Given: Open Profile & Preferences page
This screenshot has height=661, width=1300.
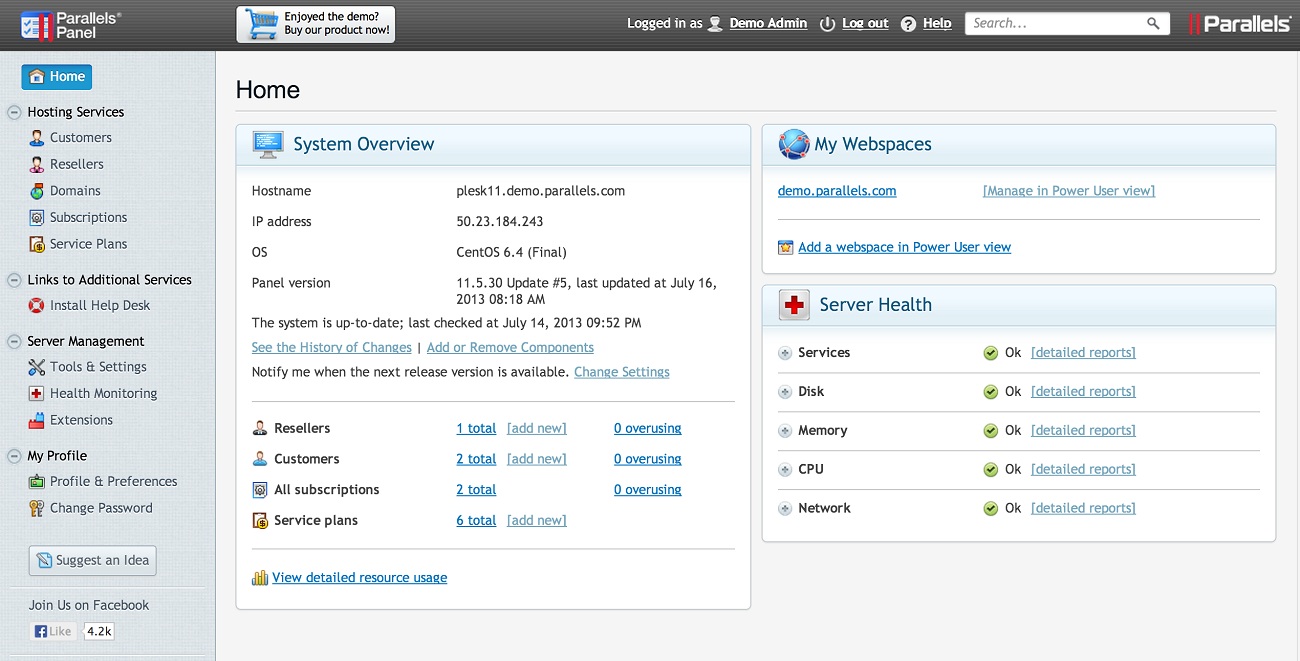Looking at the screenshot, I should 113,482.
